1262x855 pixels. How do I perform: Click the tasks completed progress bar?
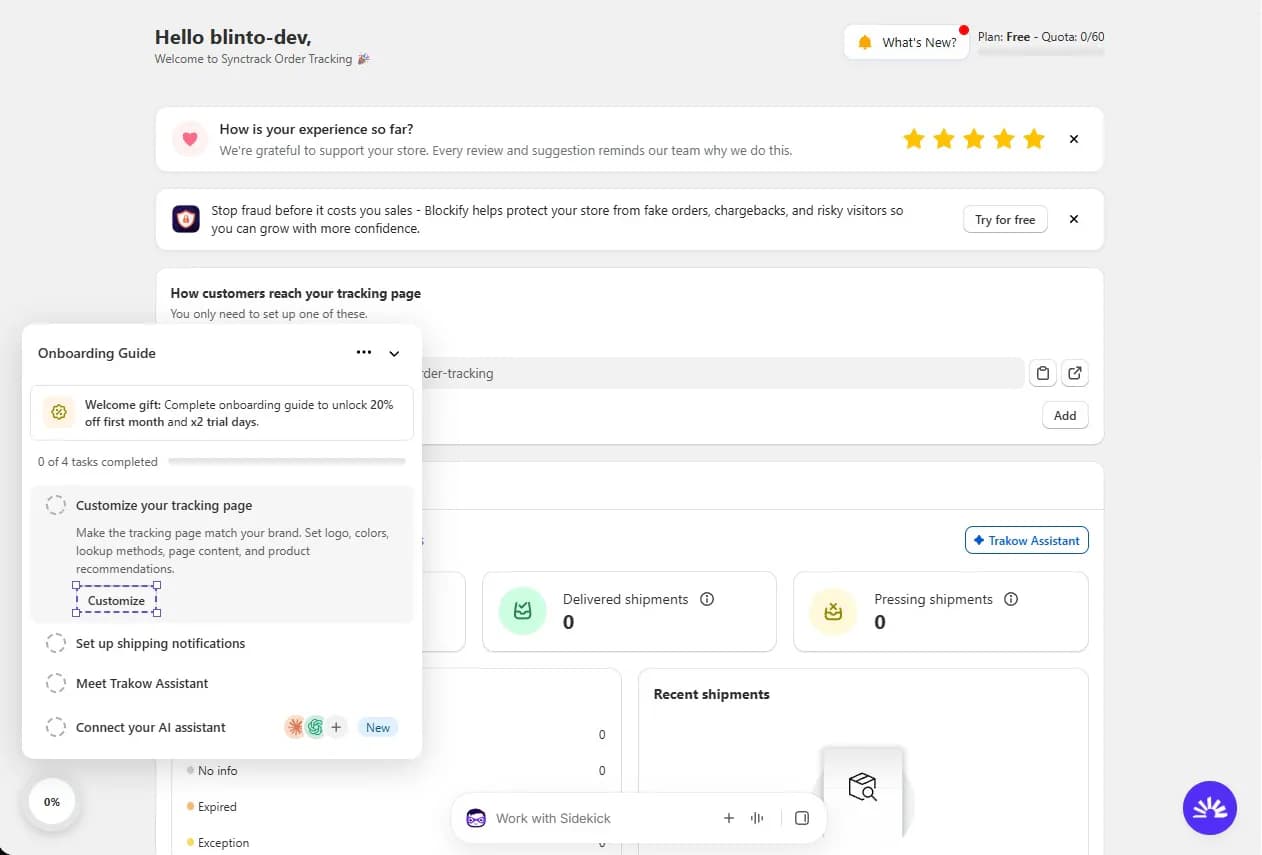tap(287, 462)
